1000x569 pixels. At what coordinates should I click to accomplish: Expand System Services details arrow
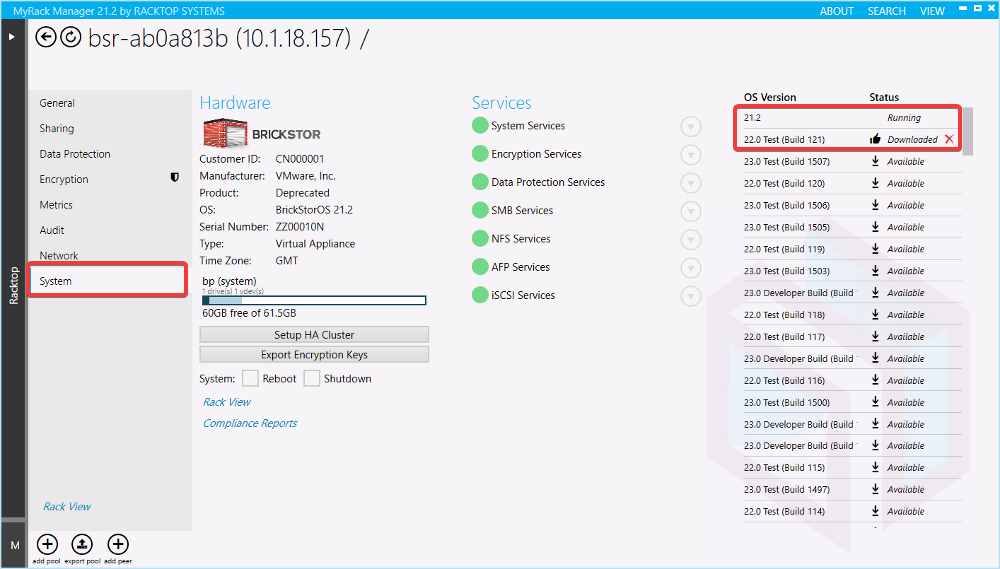coord(691,127)
